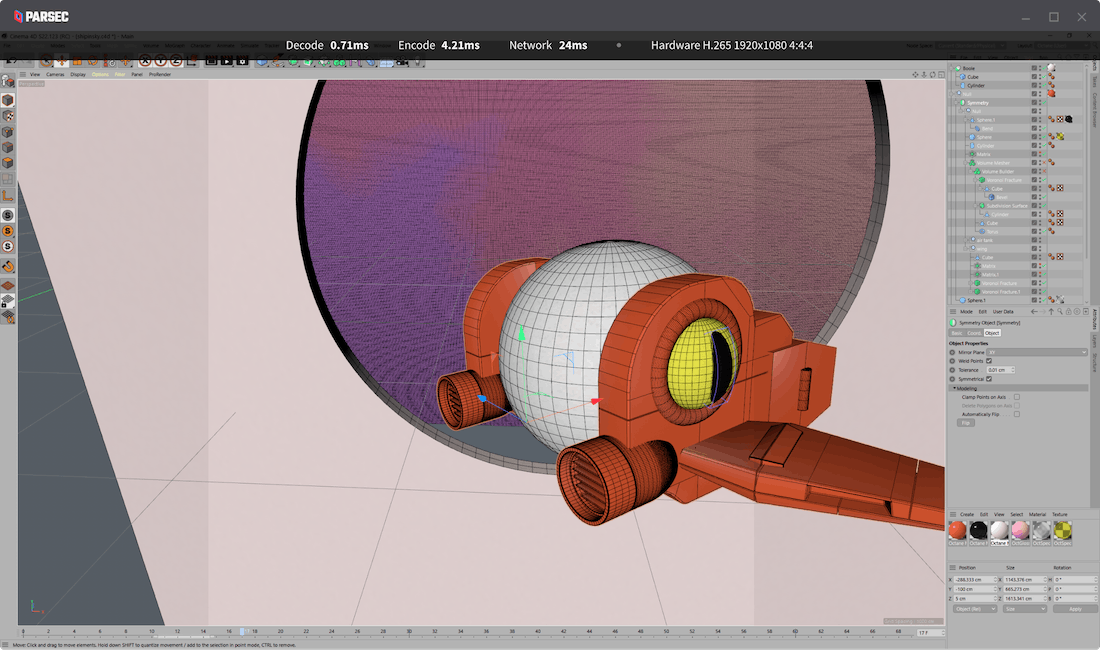Select the first orange Octane material swatch
This screenshot has width=1100, height=650.
pyautogui.click(x=957, y=531)
